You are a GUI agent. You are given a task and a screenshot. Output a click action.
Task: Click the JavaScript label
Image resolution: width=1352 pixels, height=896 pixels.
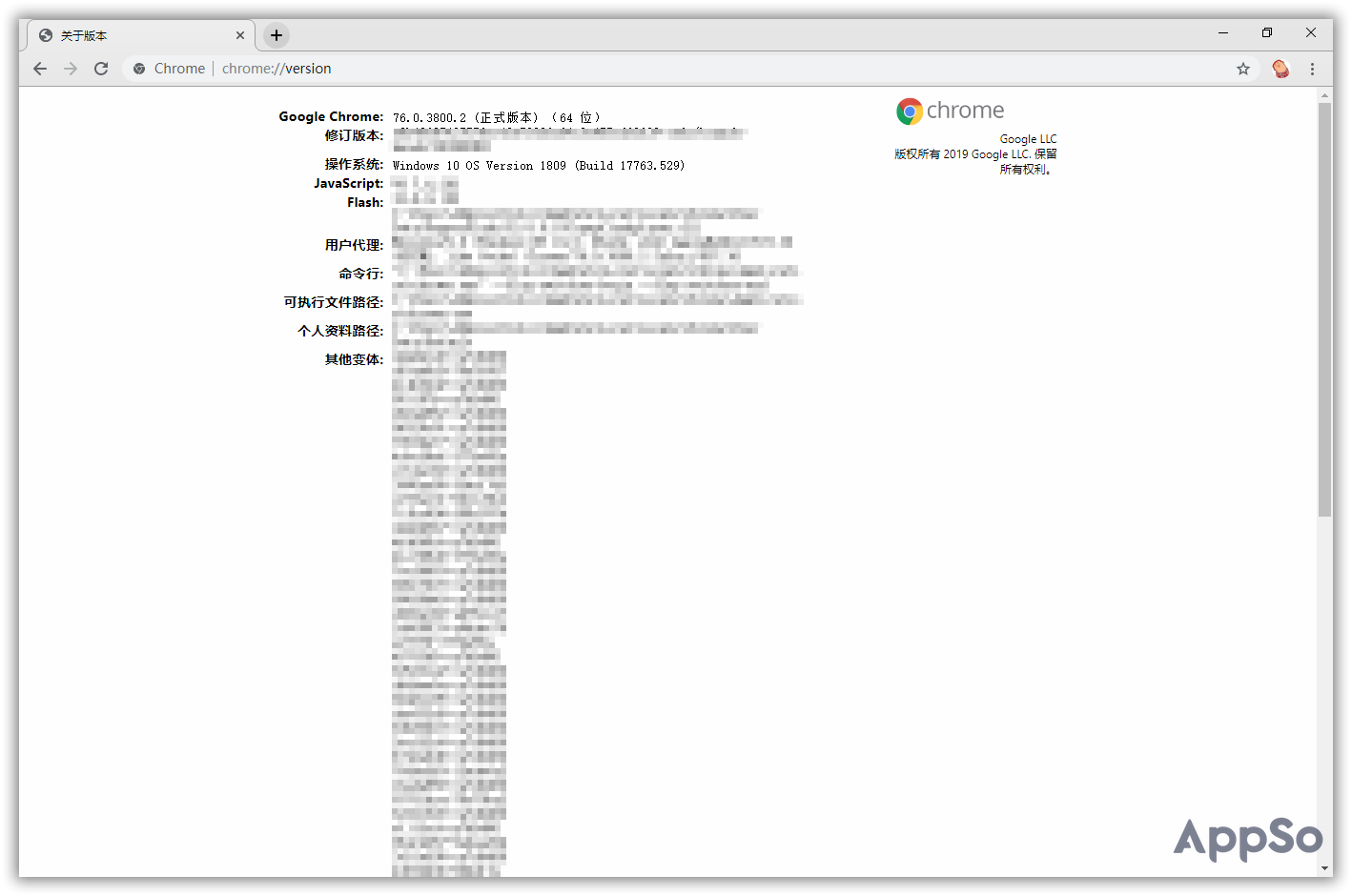[x=349, y=183]
